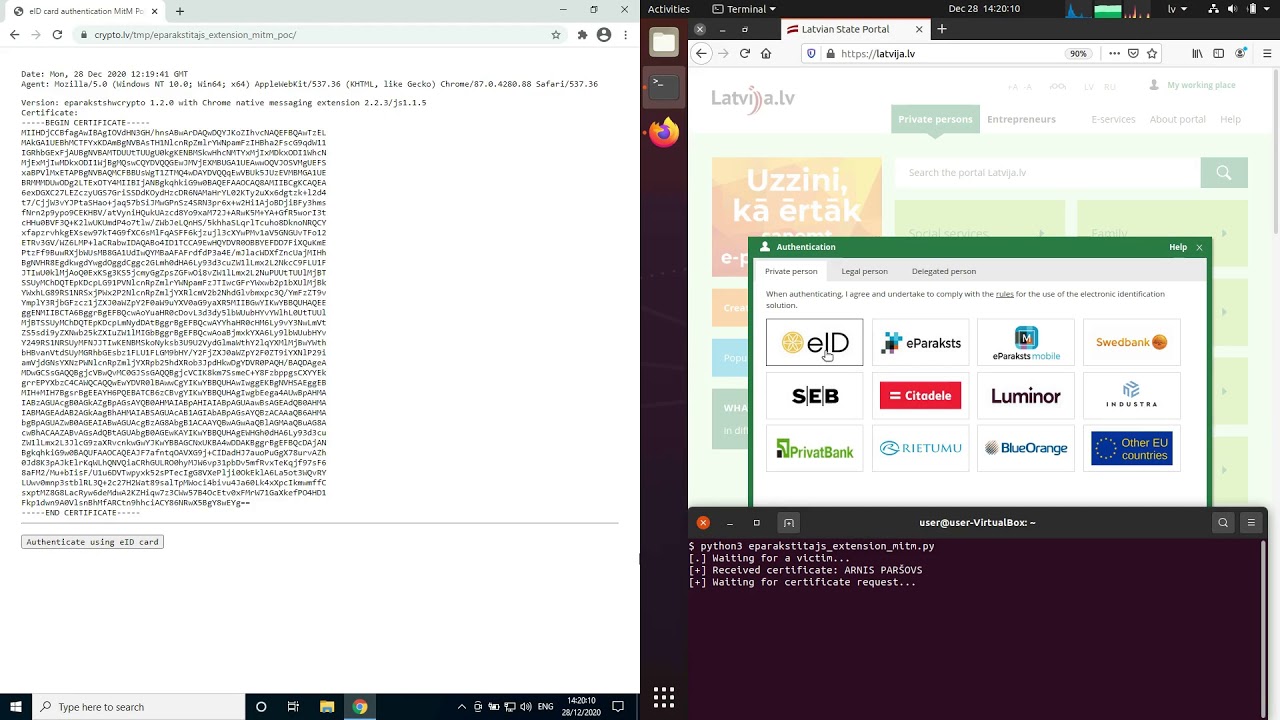Show hidden tray icons chevron
The height and width of the screenshot is (720, 1280).
coord(461,706)
